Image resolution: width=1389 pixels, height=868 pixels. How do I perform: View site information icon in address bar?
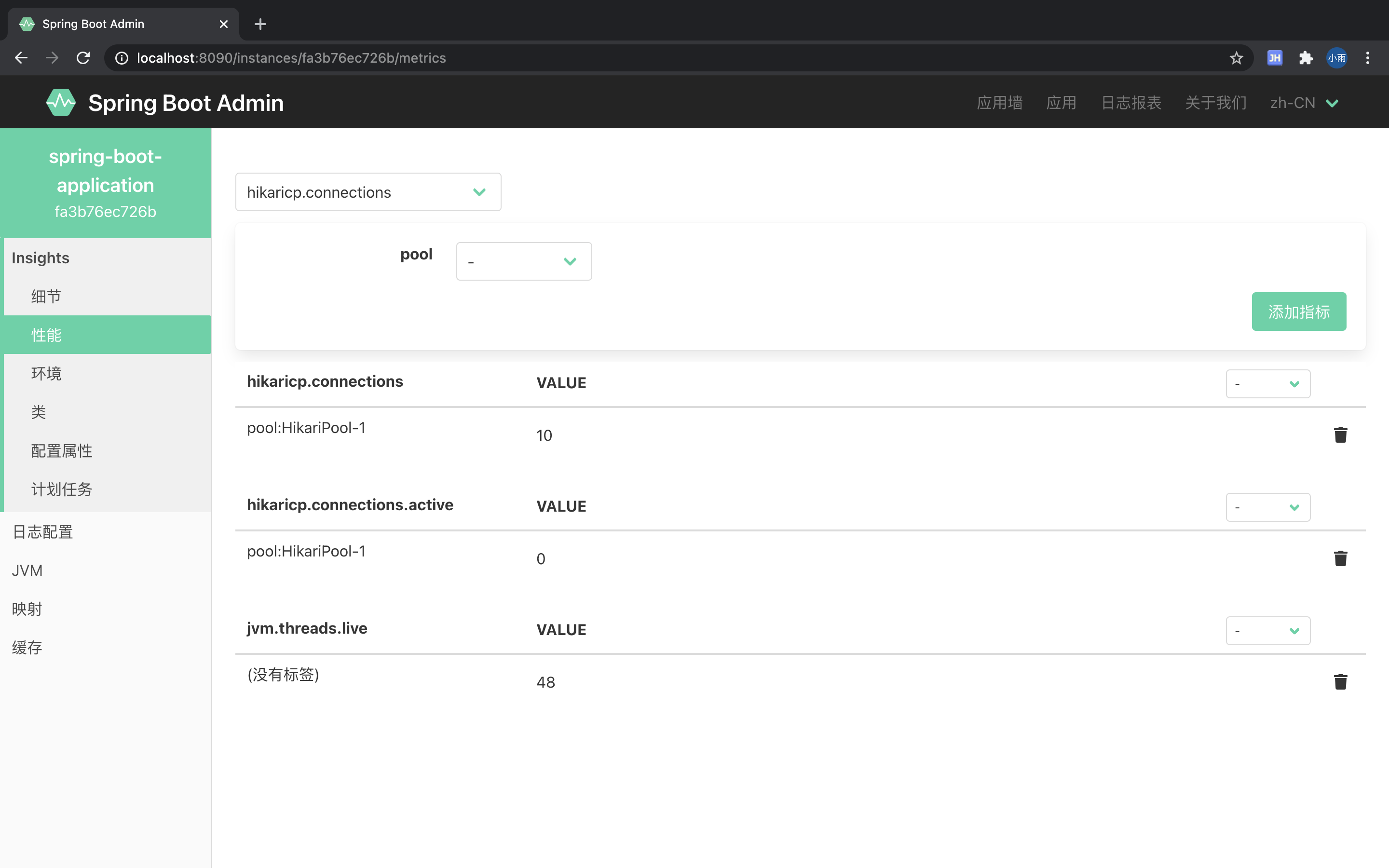pyautogui.click(x=122, y=58)
